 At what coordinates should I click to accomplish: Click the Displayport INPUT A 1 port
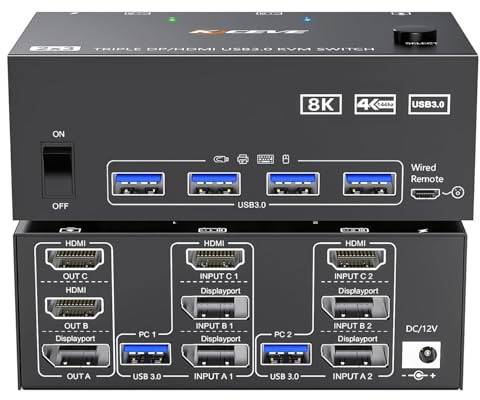pyautogui.click(x=215, y=356)
